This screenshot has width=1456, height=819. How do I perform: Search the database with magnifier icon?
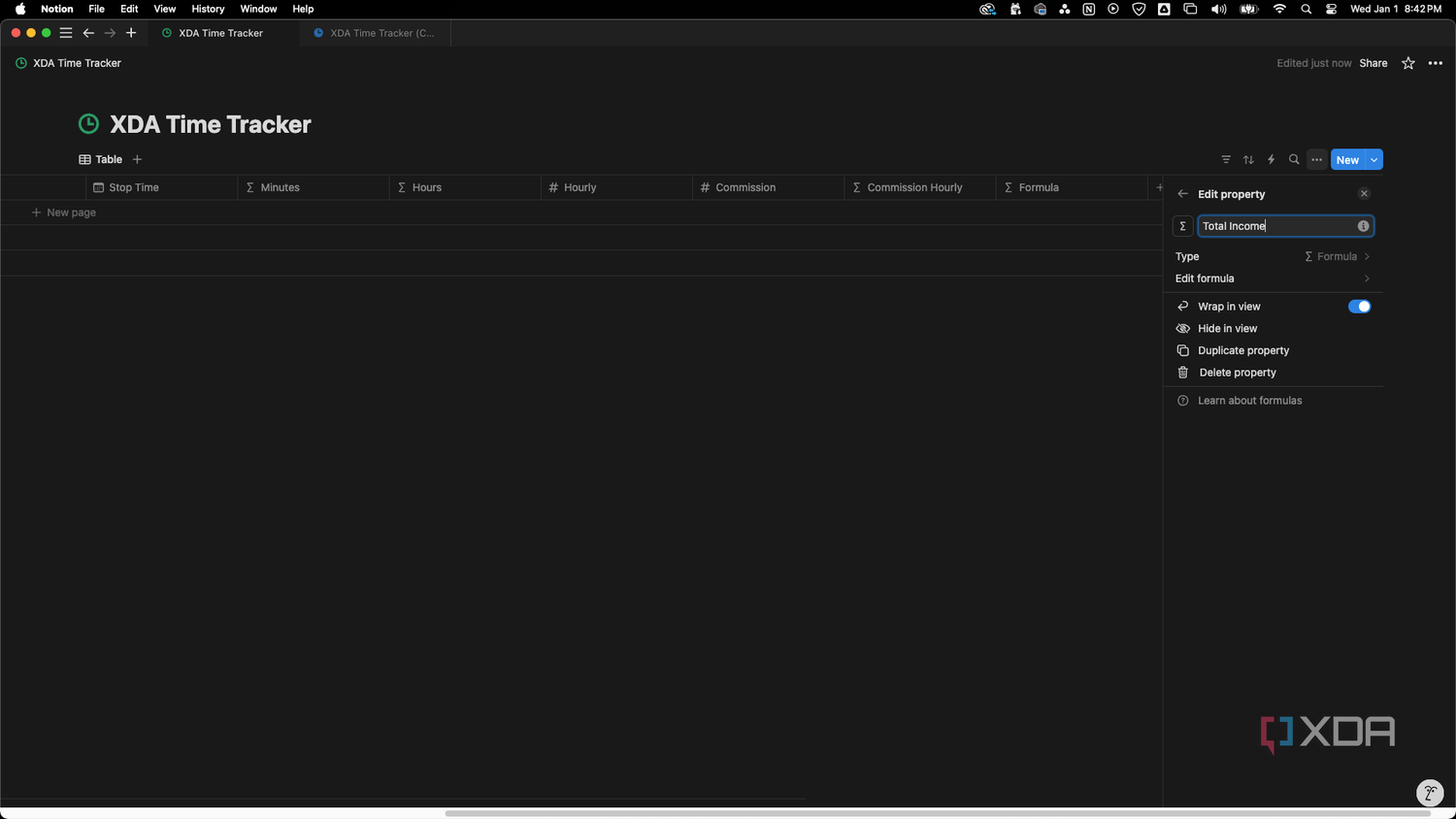pos(1294,160)
